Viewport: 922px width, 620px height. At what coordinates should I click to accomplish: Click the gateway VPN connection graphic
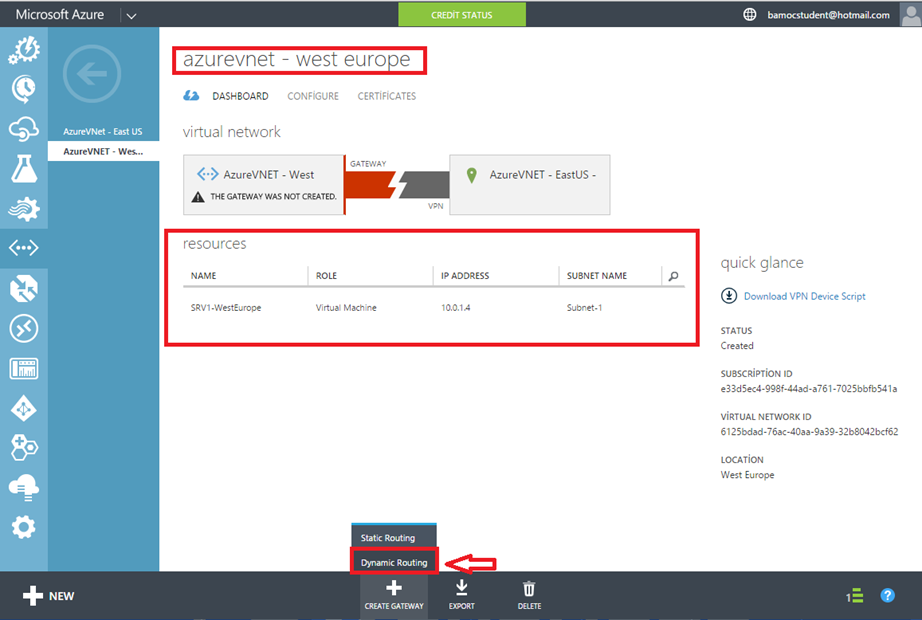pyautogui.click(x=397, y=185)
